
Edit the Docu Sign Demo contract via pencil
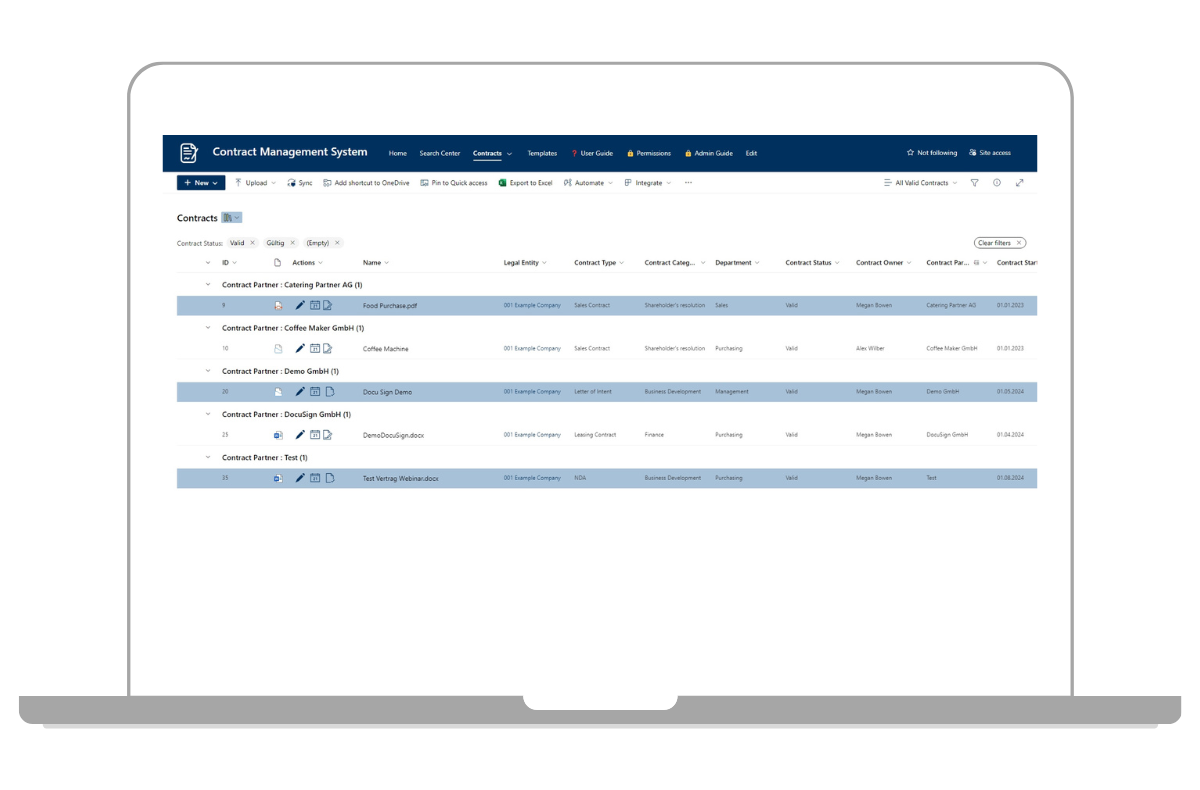[300, 392]
